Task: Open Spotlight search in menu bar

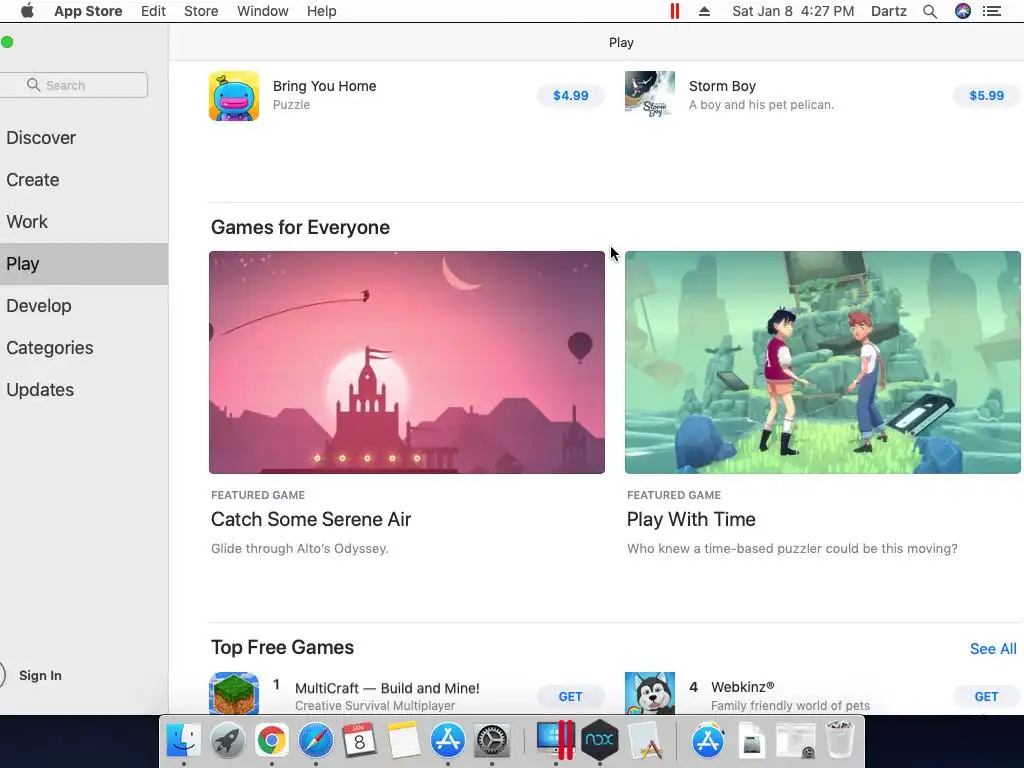Action: pyautogui.click(x=930, y=11)
